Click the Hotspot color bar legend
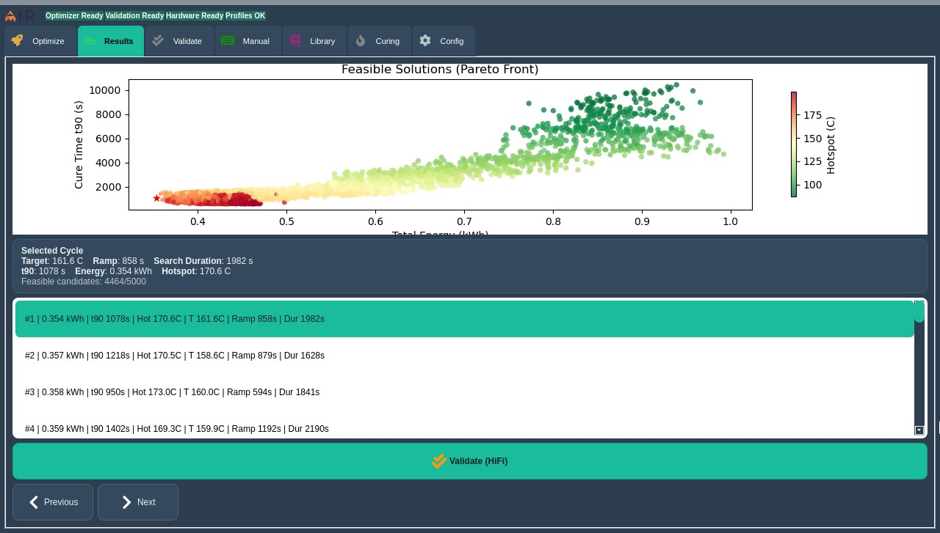Viewport: 940px width, 533px height. pos(794,144)
